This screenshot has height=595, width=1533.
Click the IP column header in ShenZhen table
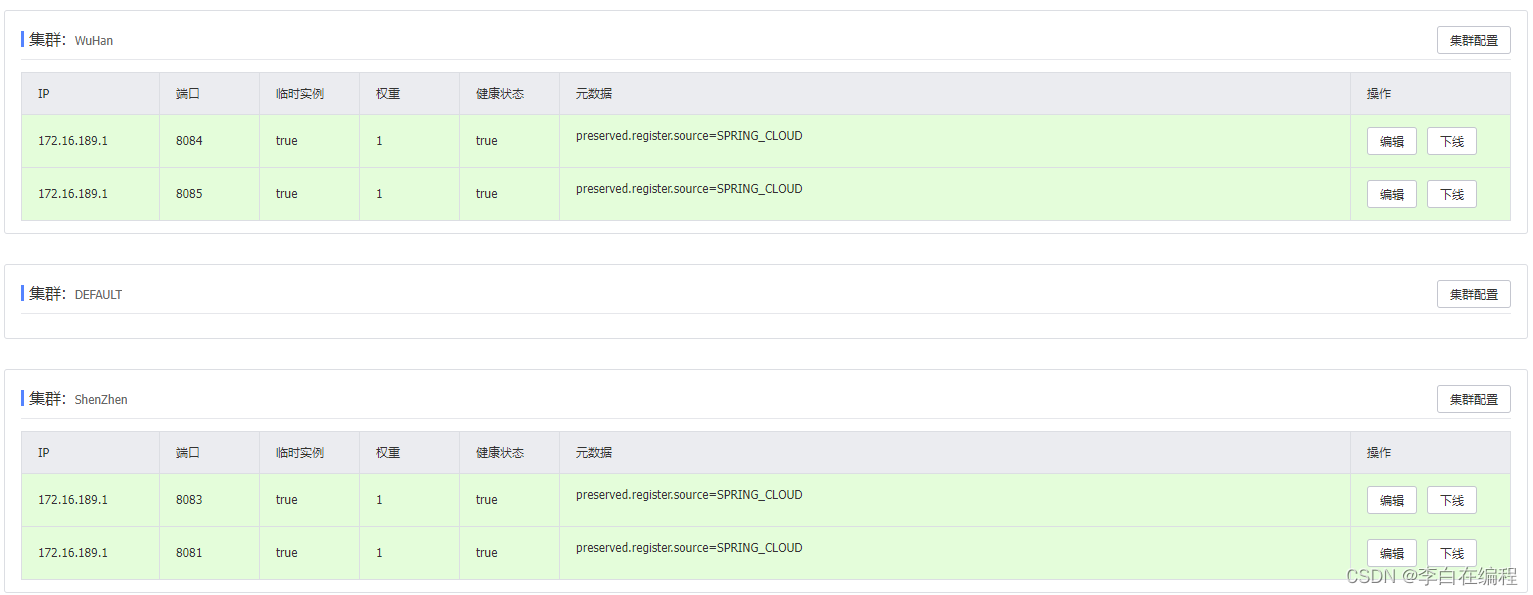pos(44,453)
